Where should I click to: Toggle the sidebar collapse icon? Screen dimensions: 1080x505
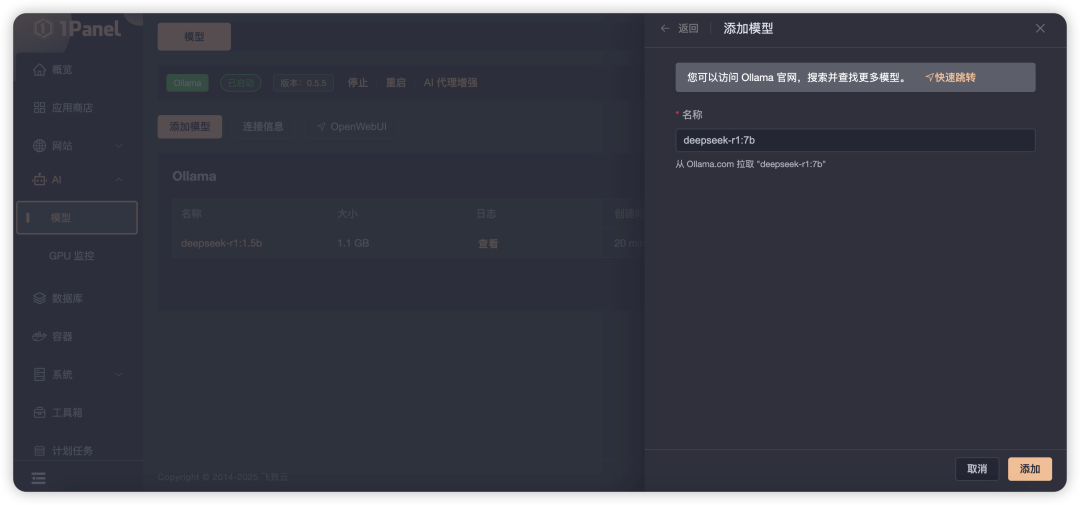(39, 477)
